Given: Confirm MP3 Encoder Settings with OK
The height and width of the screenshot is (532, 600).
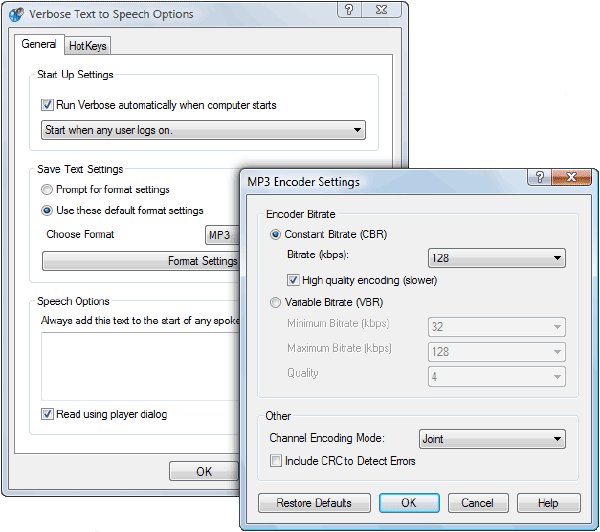Looking at the screenshot, I should click(x=409, y=503).
